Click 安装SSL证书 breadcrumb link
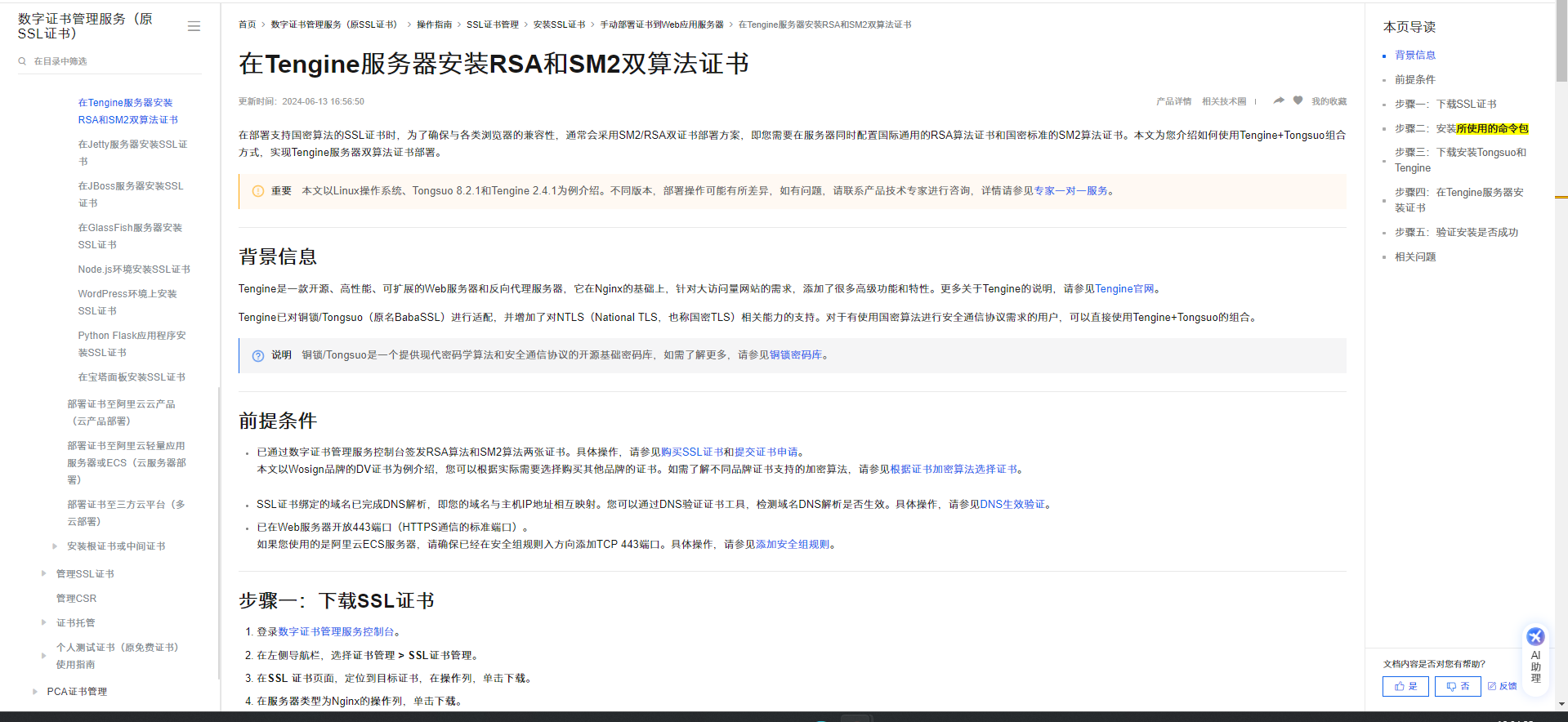 (559, 25)
